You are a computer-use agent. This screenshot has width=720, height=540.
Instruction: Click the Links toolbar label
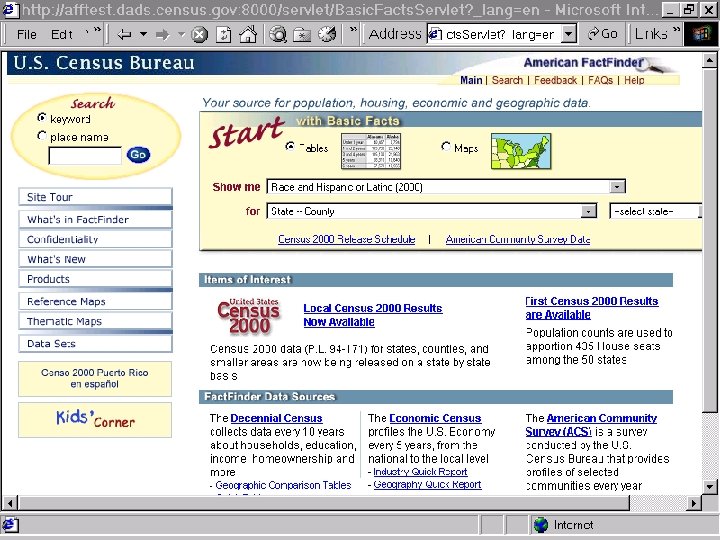(651, 34)
